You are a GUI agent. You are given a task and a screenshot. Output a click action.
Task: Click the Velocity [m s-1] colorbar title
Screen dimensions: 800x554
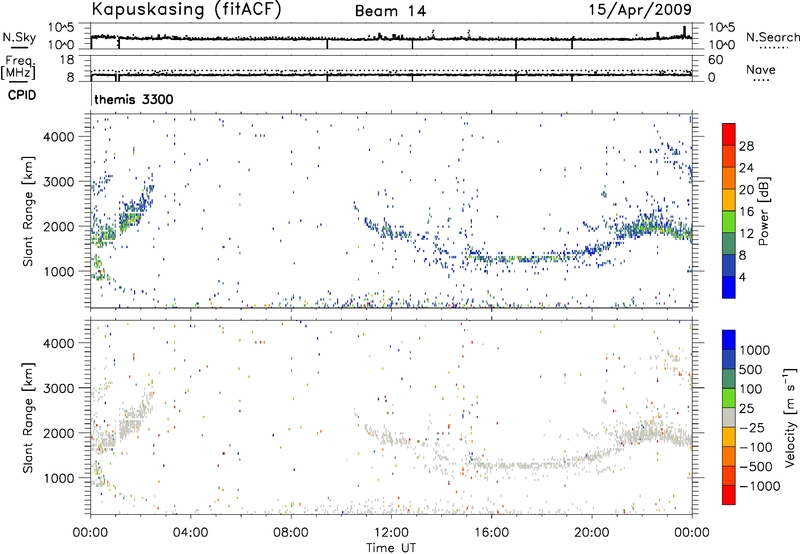click(789, 417)
